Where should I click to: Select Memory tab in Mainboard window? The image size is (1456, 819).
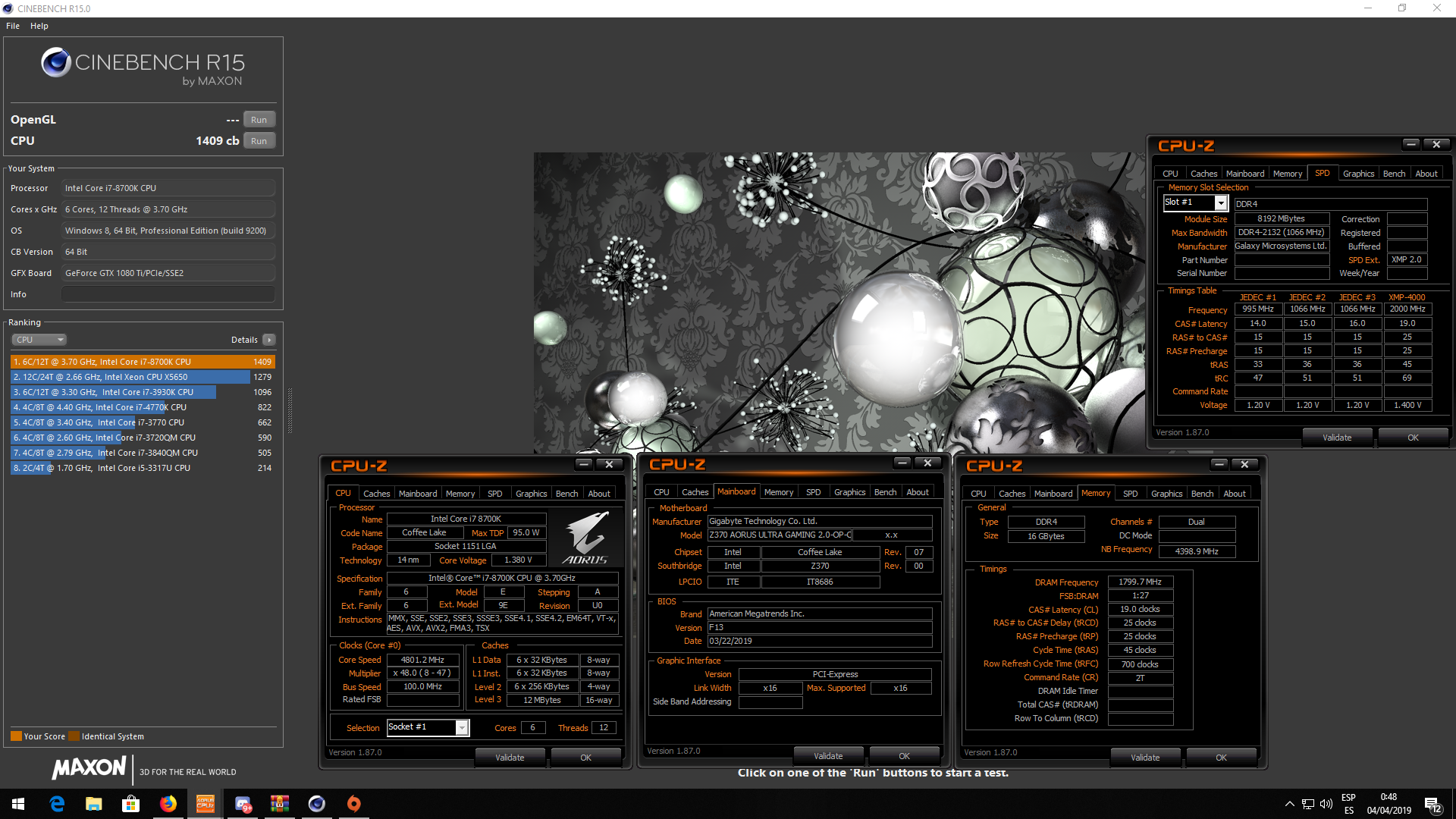[x=779, y=492]
